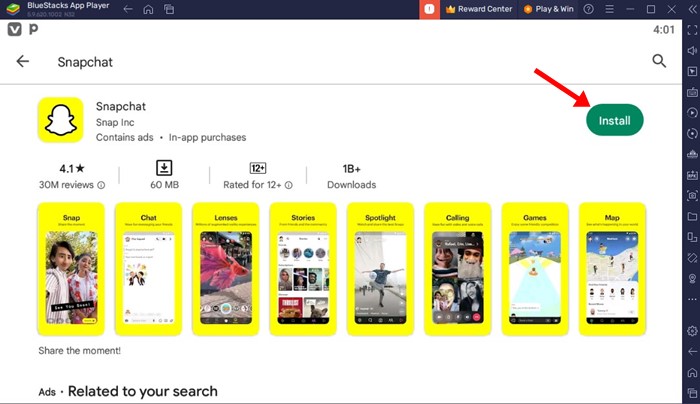
Task: Open the sidebar keyboard controls icon
Action: [x=692, y=92]
